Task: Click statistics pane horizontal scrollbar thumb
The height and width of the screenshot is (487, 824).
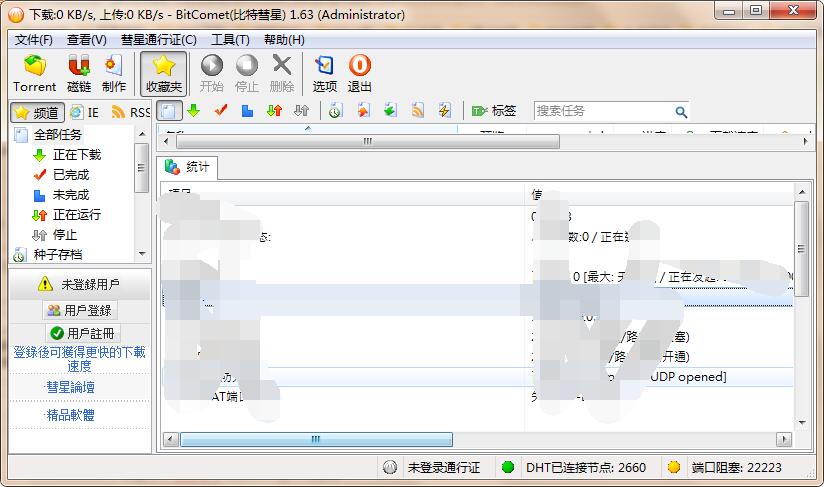Action: [x=316, y=439]
